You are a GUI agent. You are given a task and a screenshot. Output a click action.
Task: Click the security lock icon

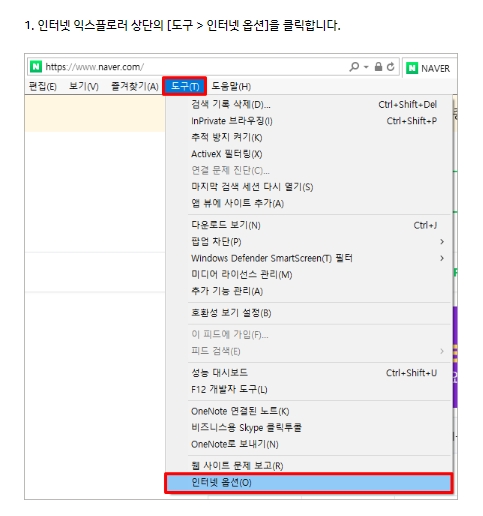[x=378, y=67]
